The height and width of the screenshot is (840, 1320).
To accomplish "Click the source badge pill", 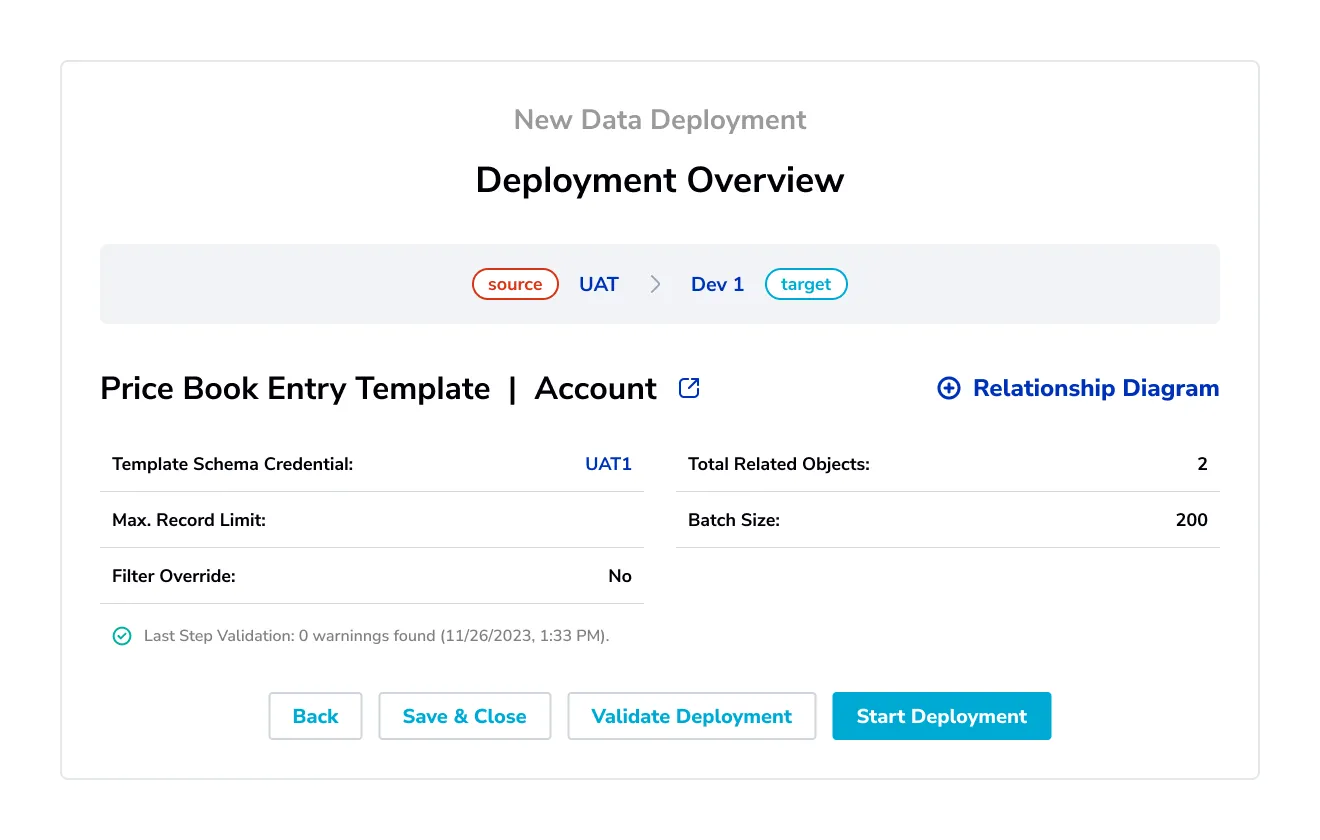I will (x=515, y=284).
